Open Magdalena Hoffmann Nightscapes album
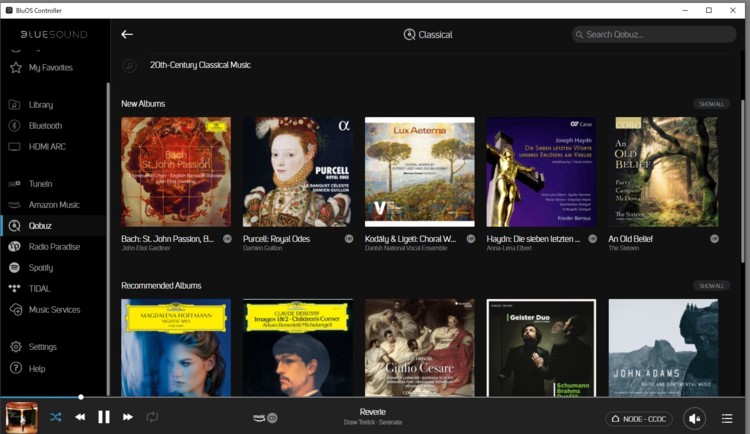750x434 pixels. pos(176,348)
